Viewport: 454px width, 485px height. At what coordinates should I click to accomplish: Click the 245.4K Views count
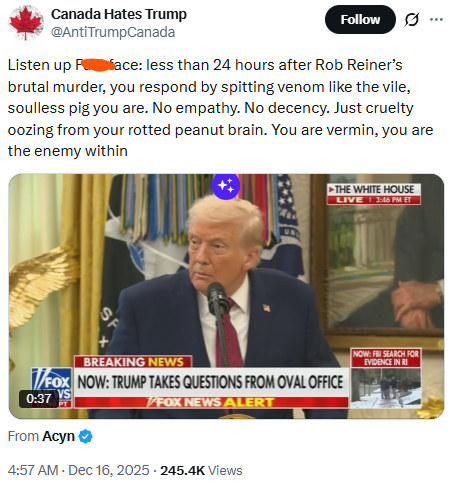201,470
